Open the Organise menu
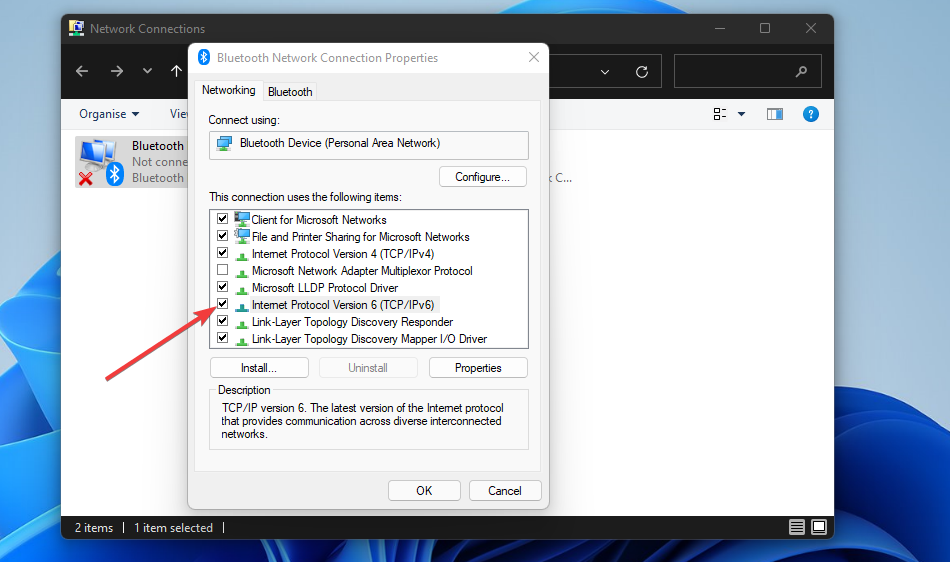Screen dimensions: 950x562 coord(109,114)
